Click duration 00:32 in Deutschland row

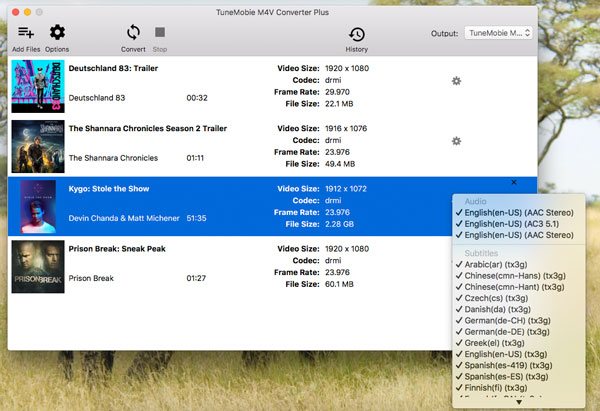[x=197, y=98]
